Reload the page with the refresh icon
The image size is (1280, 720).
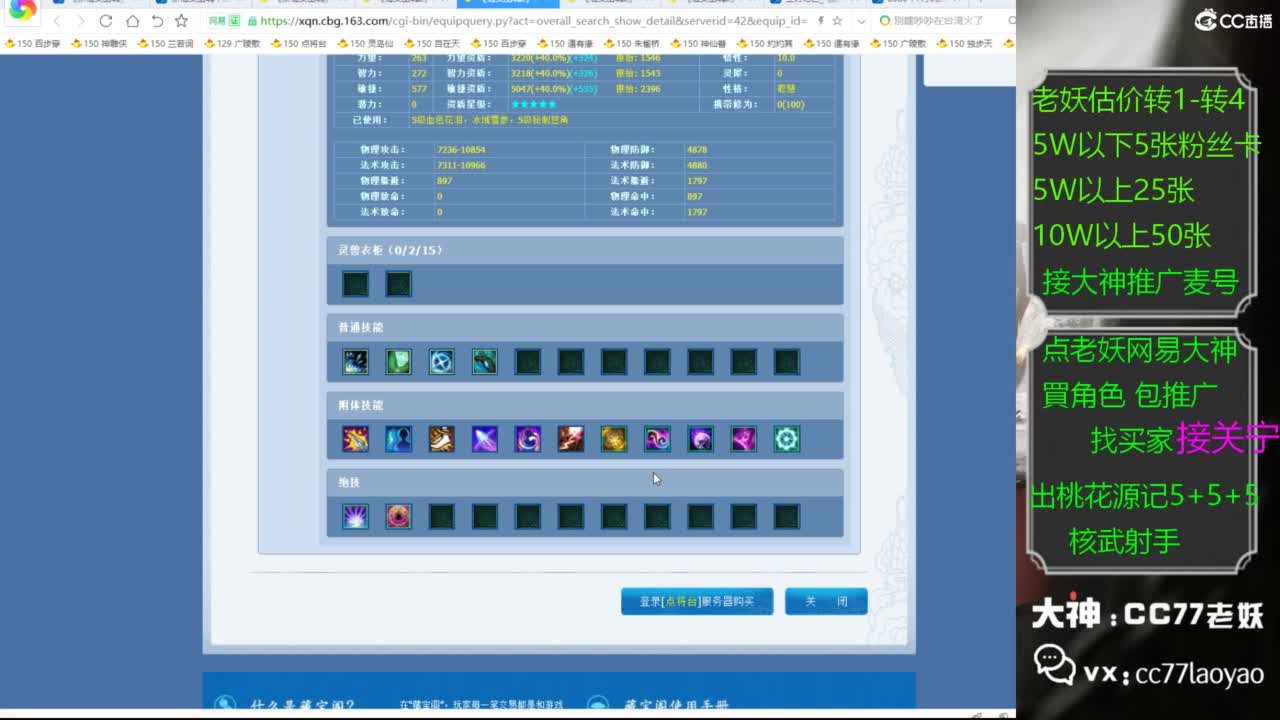(x=105, y=20)
